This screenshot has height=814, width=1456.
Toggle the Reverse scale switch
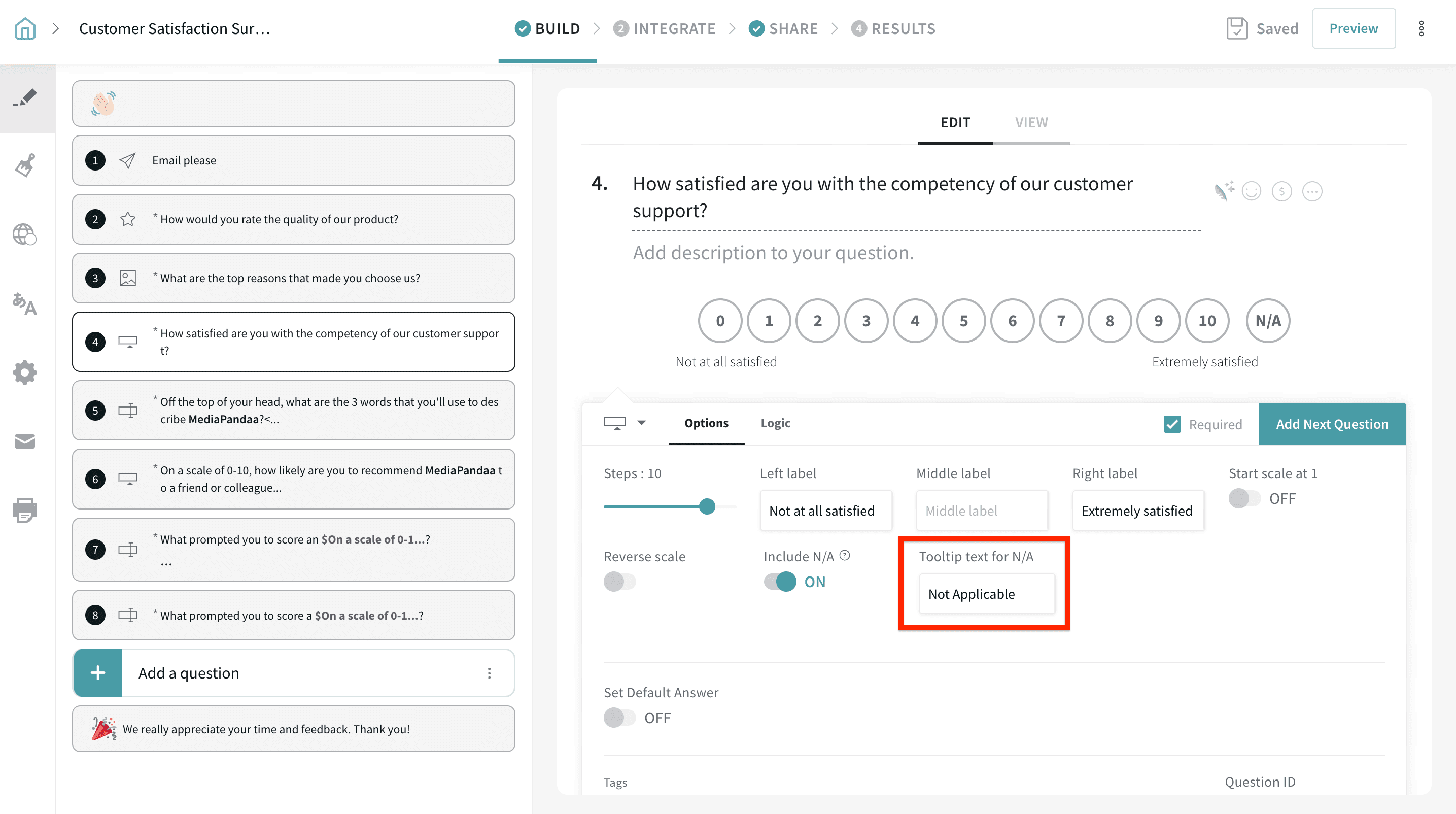[x=619, y=582]
